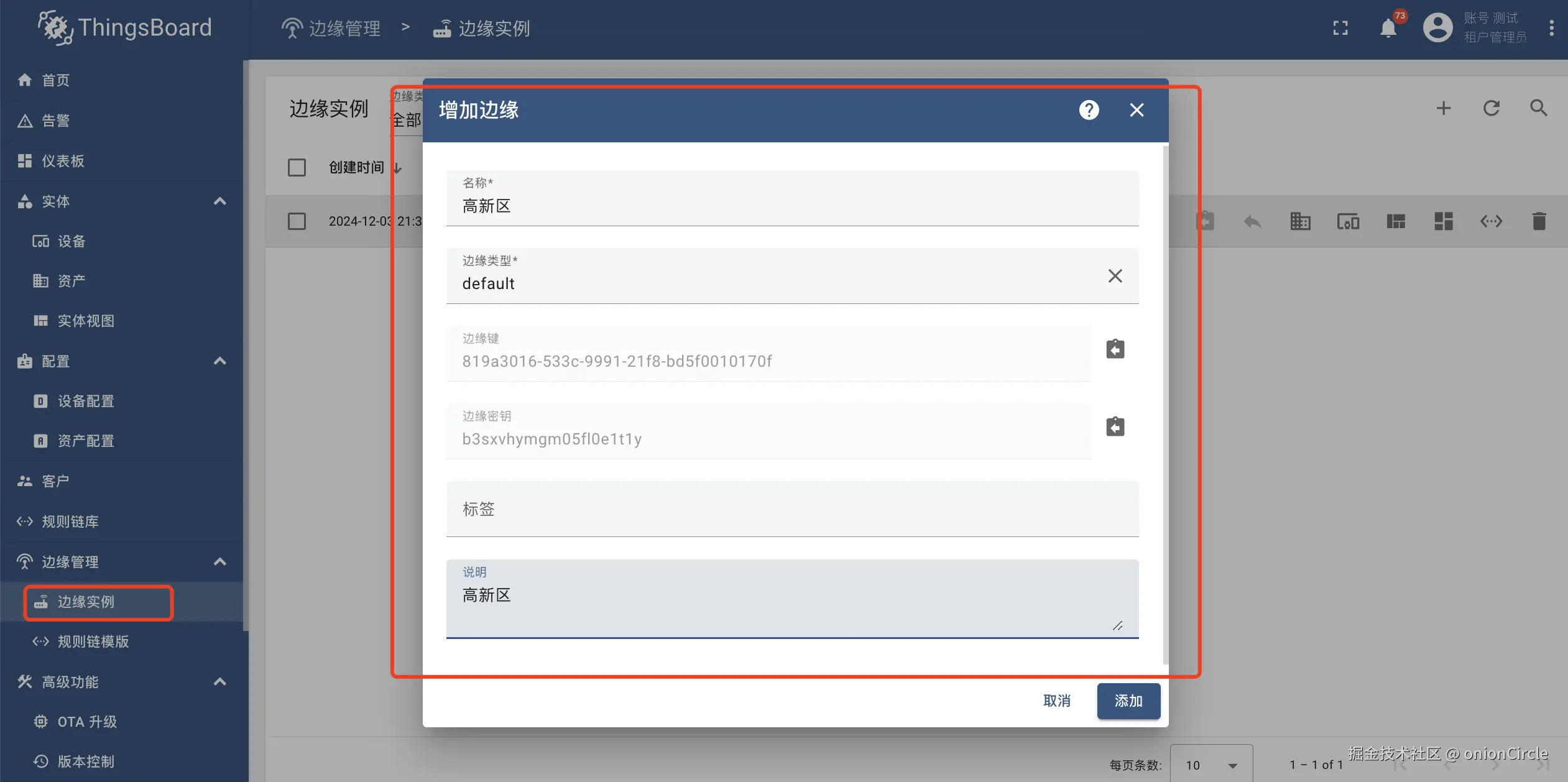The height and width of the screenshot is (782, 1568).
Task: Delete the edge row with the trash icon
Action: (x=1539, y=221)
